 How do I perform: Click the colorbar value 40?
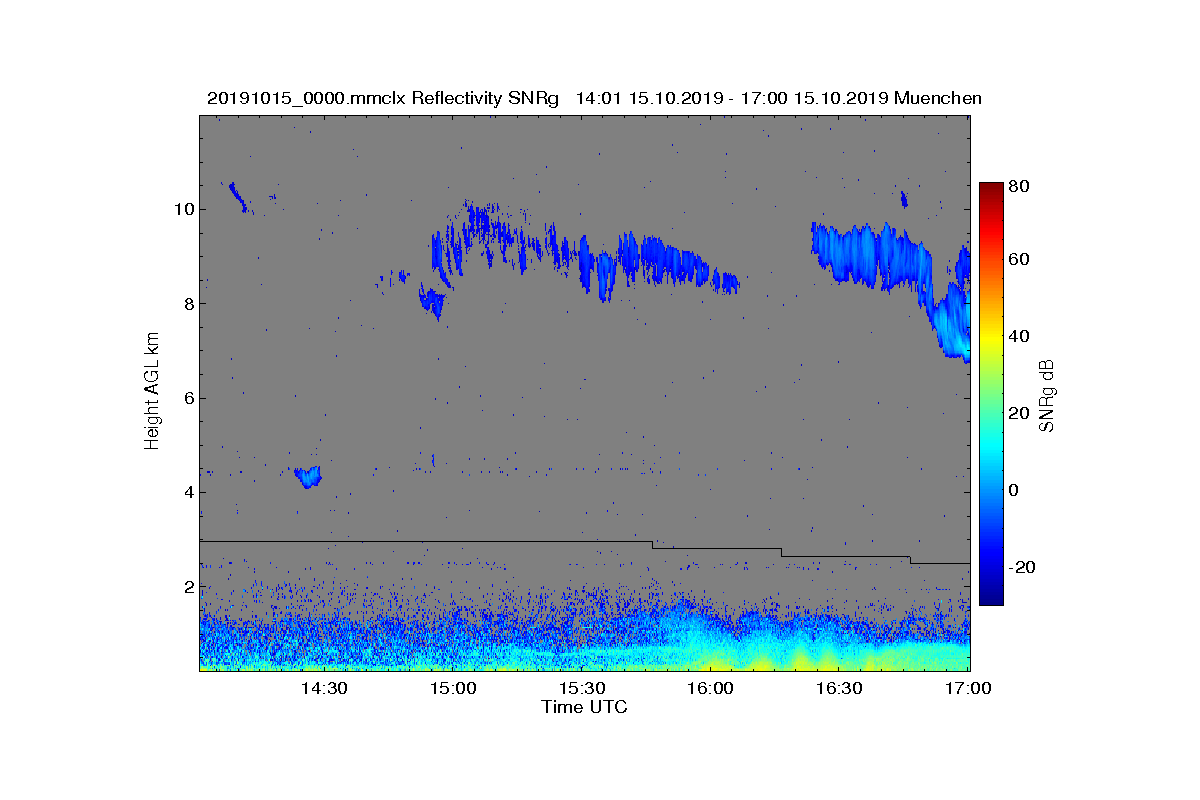[x=1021, y=336]
